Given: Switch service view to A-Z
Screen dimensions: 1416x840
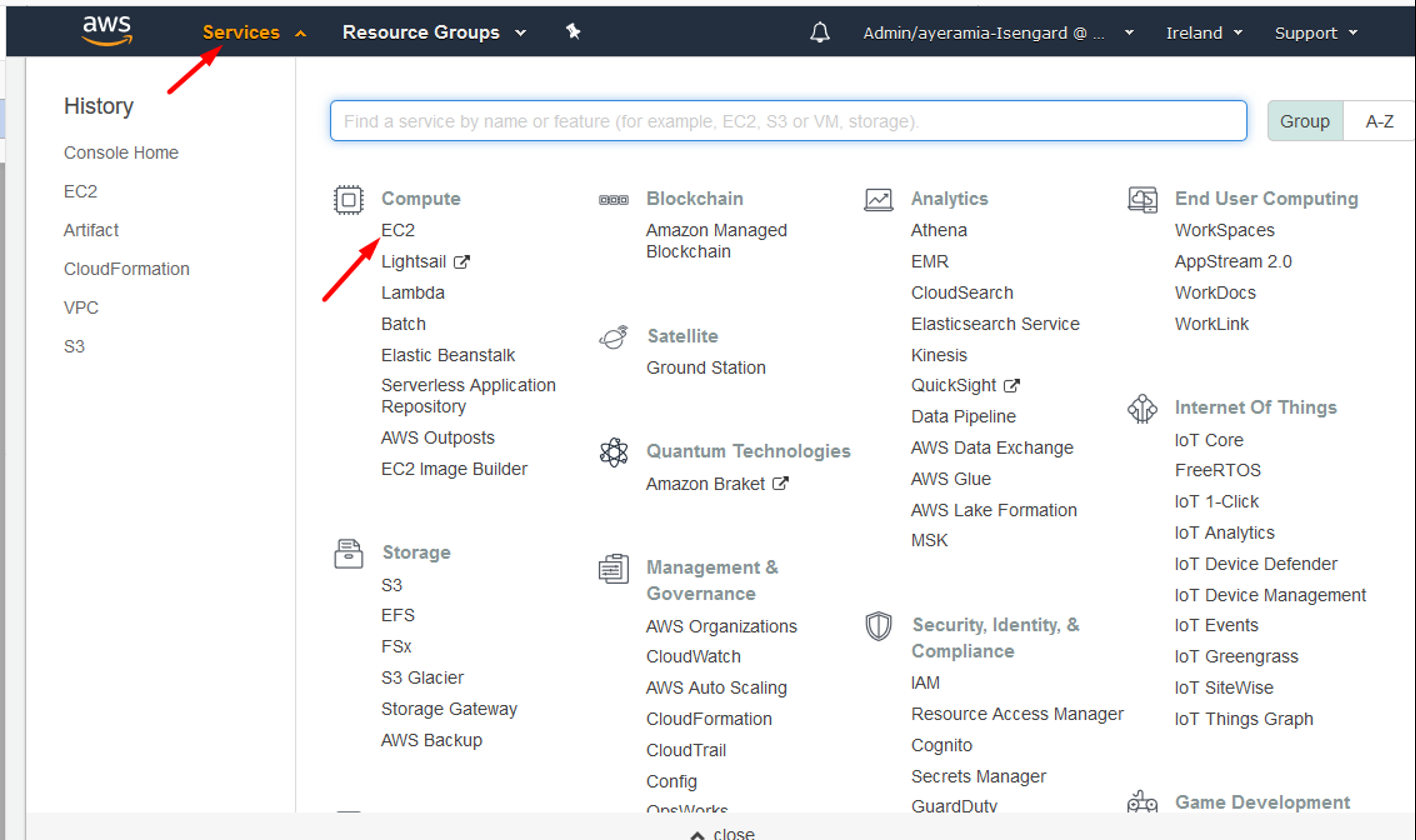Looking at the screenshot, I should click(1379, 121).
